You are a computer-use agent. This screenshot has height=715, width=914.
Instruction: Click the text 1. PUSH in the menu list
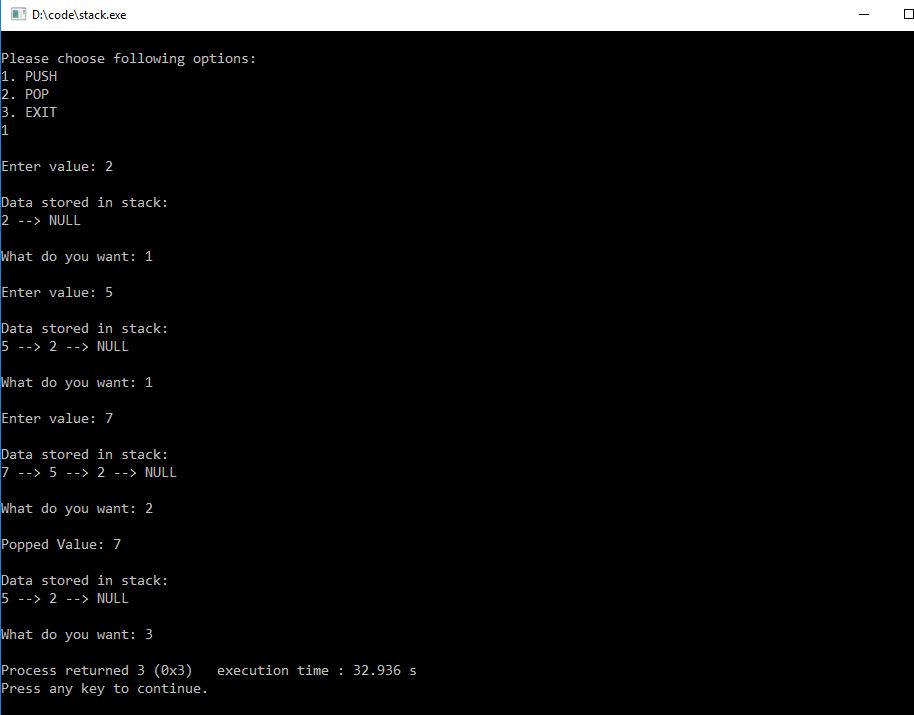[x=28, y=76]
